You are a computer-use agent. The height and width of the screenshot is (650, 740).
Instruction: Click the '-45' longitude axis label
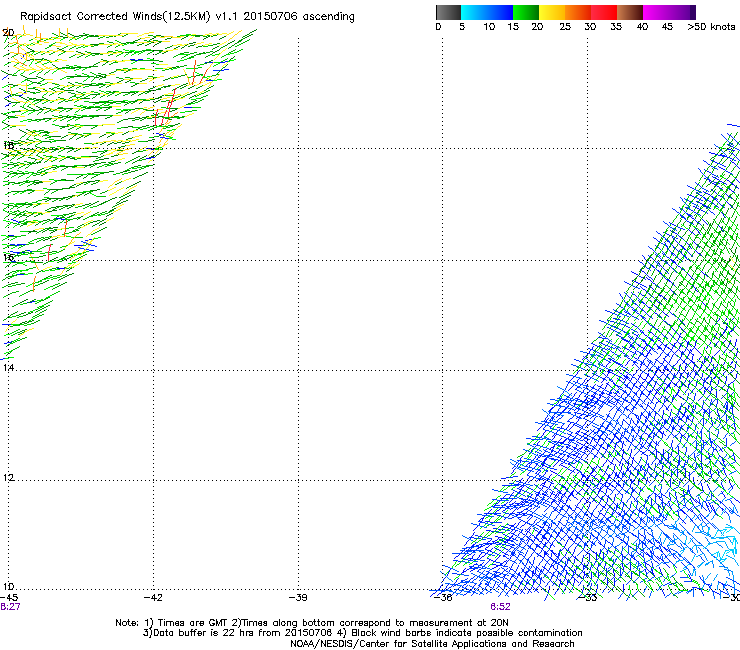pyautogui.click(x=9, y=597)
